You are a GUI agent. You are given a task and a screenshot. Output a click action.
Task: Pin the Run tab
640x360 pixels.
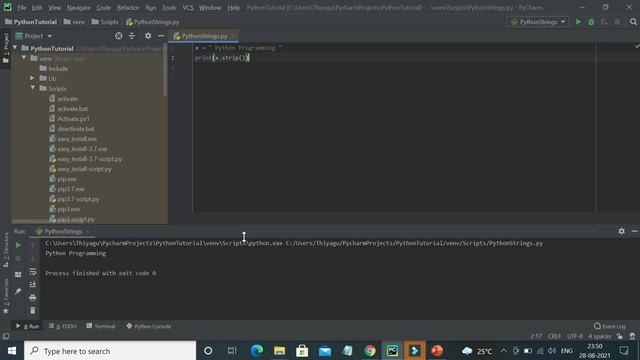tap(18, 291)
